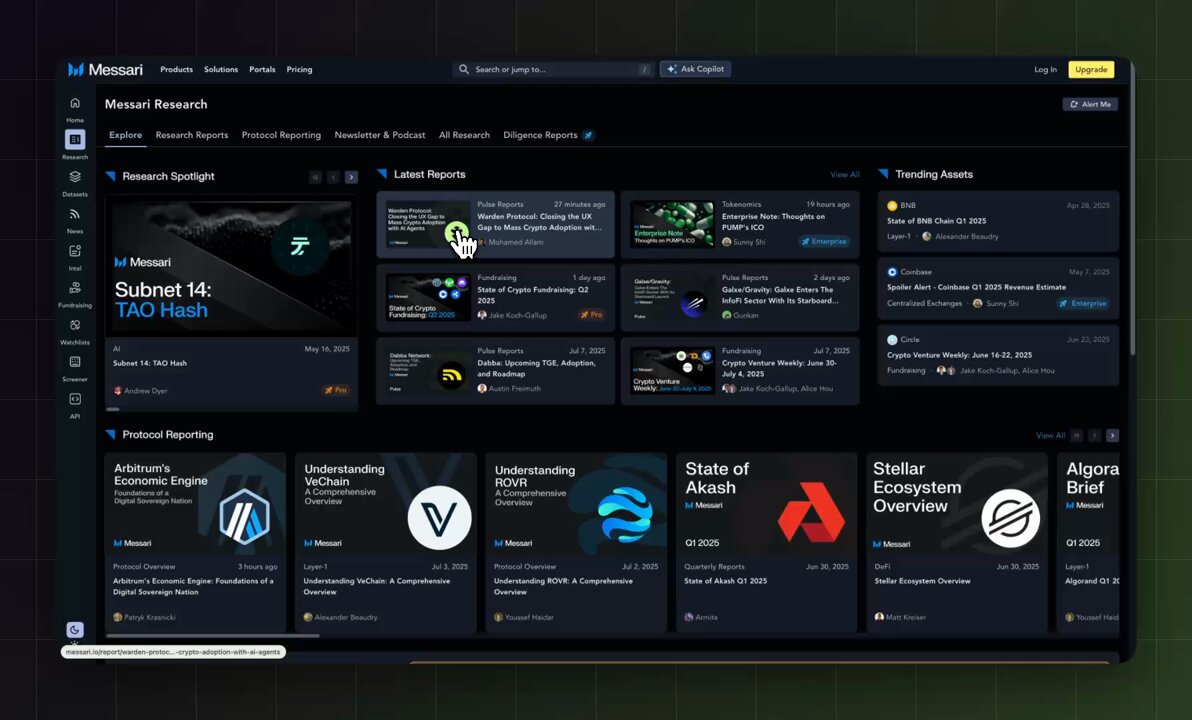Click the Log In link

[1045, 70]
